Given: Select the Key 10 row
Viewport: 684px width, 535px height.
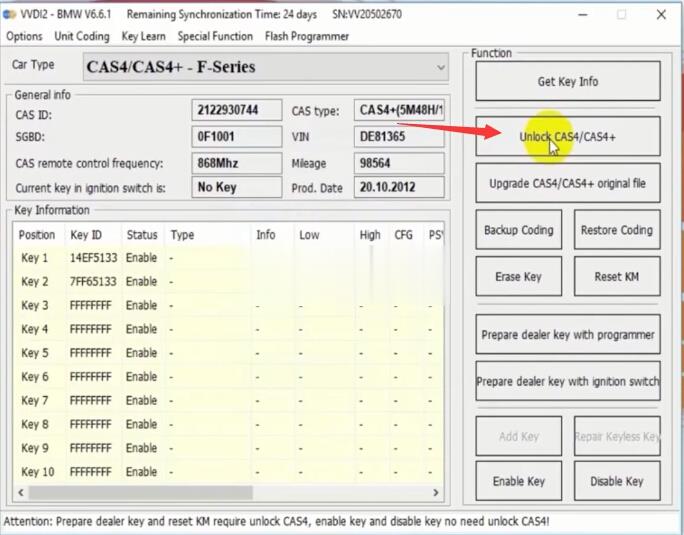Looking at the screenshot, I should point(229,472).
